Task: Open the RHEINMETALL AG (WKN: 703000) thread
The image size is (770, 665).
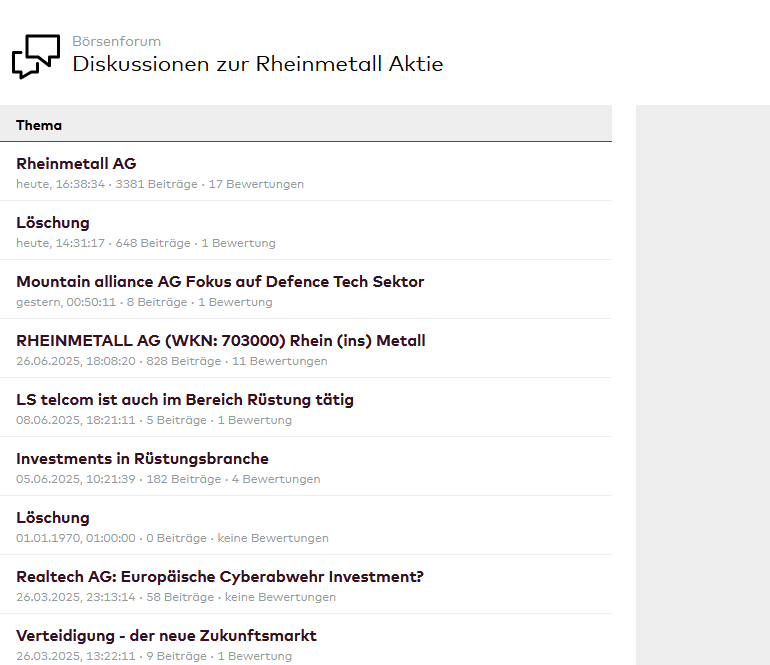Action: (221, 341)
